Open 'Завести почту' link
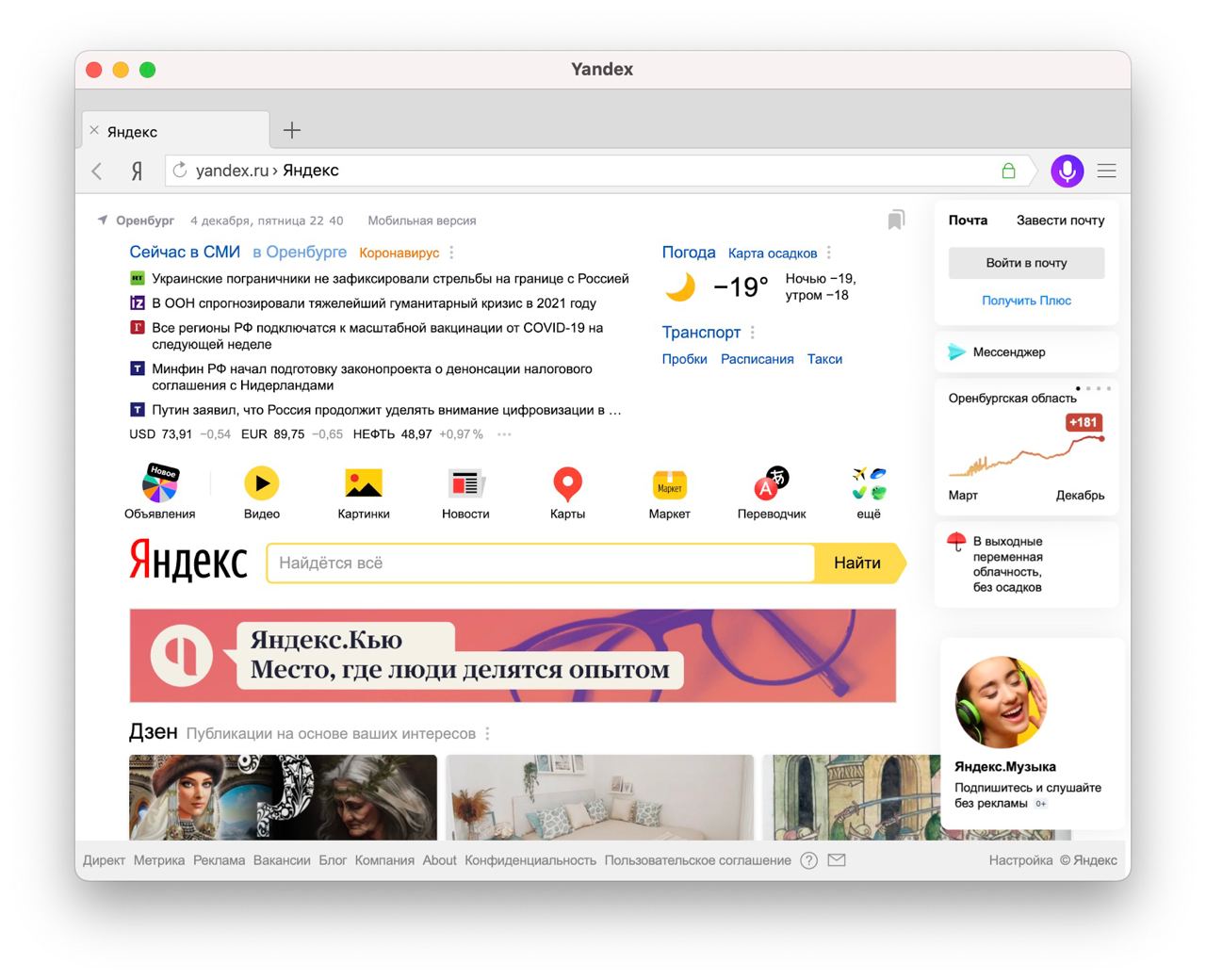 [x=1060, y=220]
